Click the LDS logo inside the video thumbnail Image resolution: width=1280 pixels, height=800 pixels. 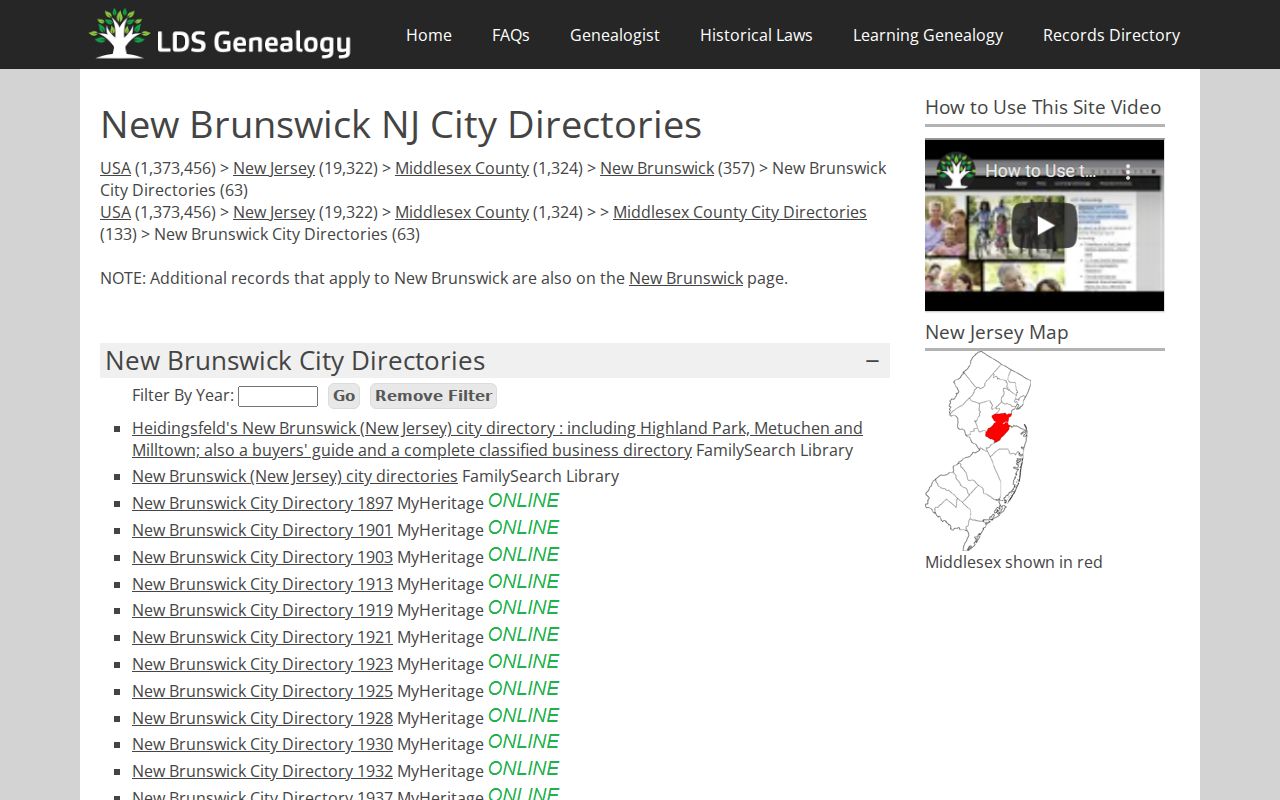click(956, 171)
